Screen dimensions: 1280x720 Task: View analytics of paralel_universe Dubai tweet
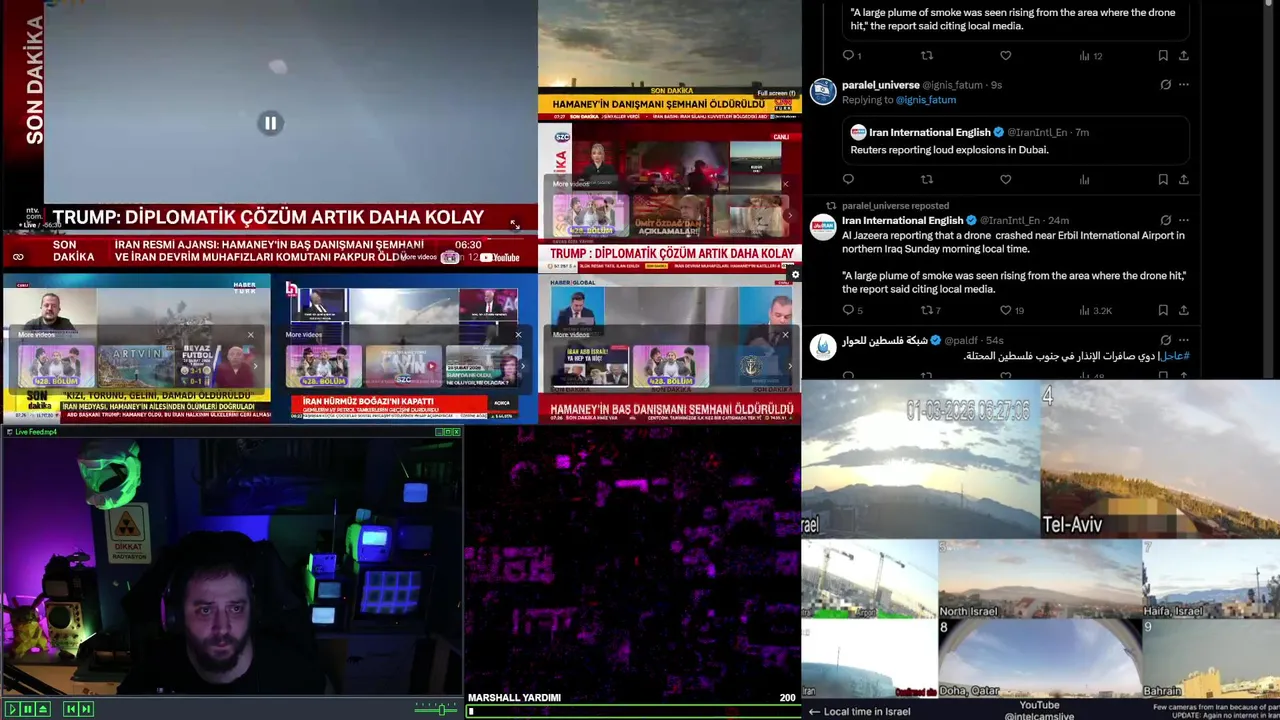pyautogui.click(x=1084, y=180)
